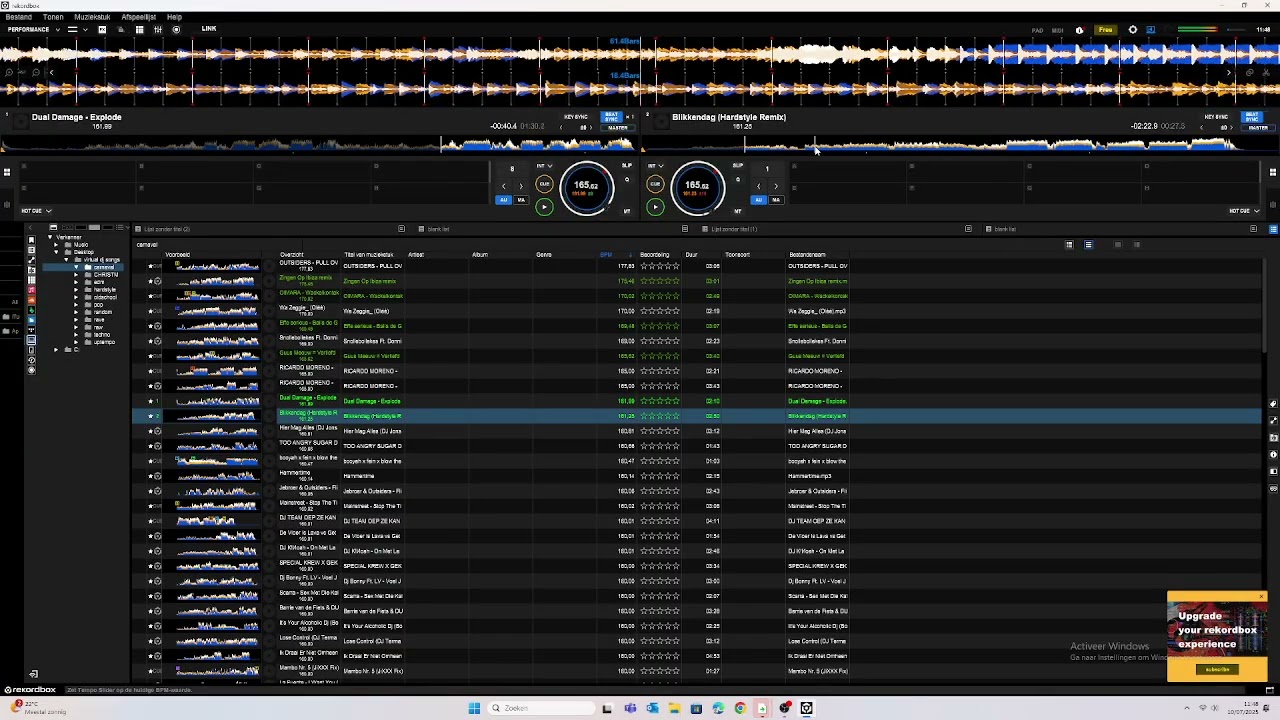Open the FX panel from the top toolbar

point(102,29)
